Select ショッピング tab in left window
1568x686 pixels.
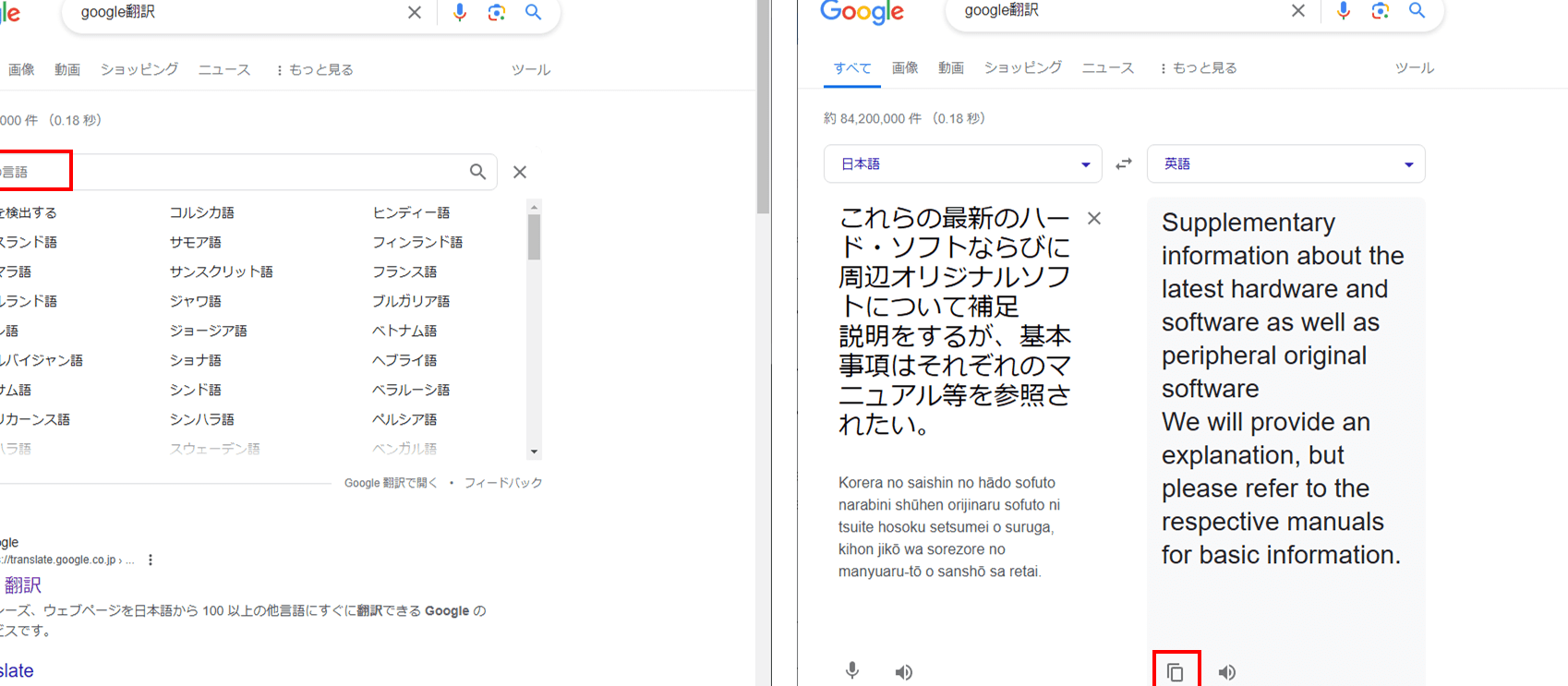click(x=139, y=69)
